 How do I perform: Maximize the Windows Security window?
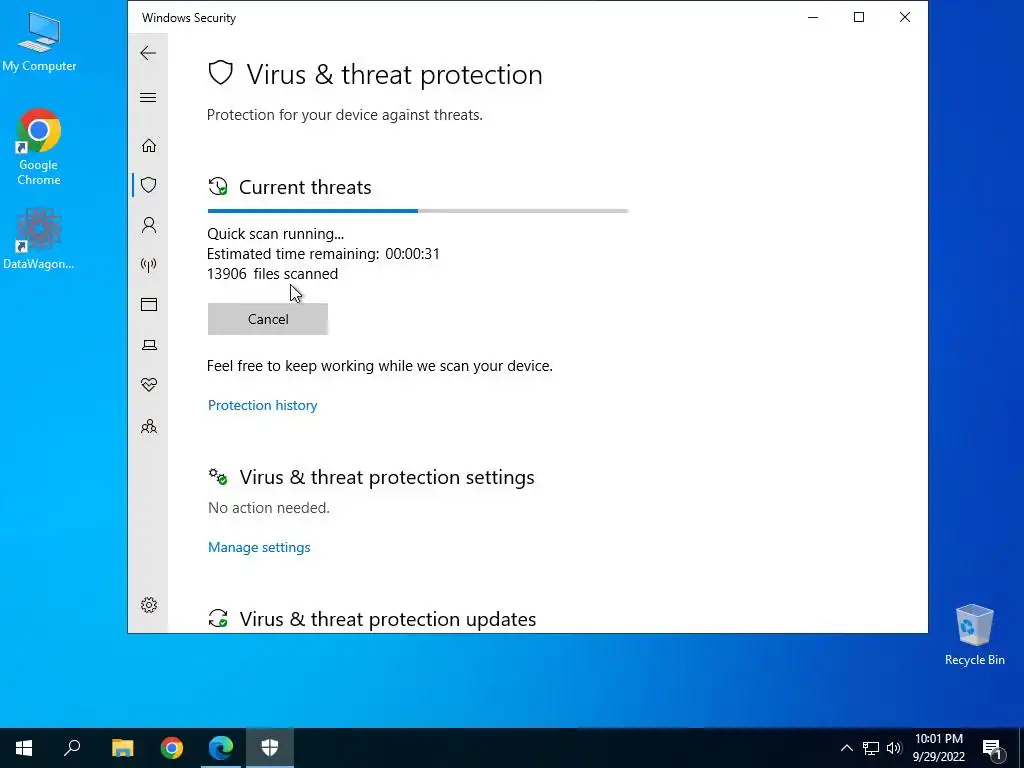(859, 18)
